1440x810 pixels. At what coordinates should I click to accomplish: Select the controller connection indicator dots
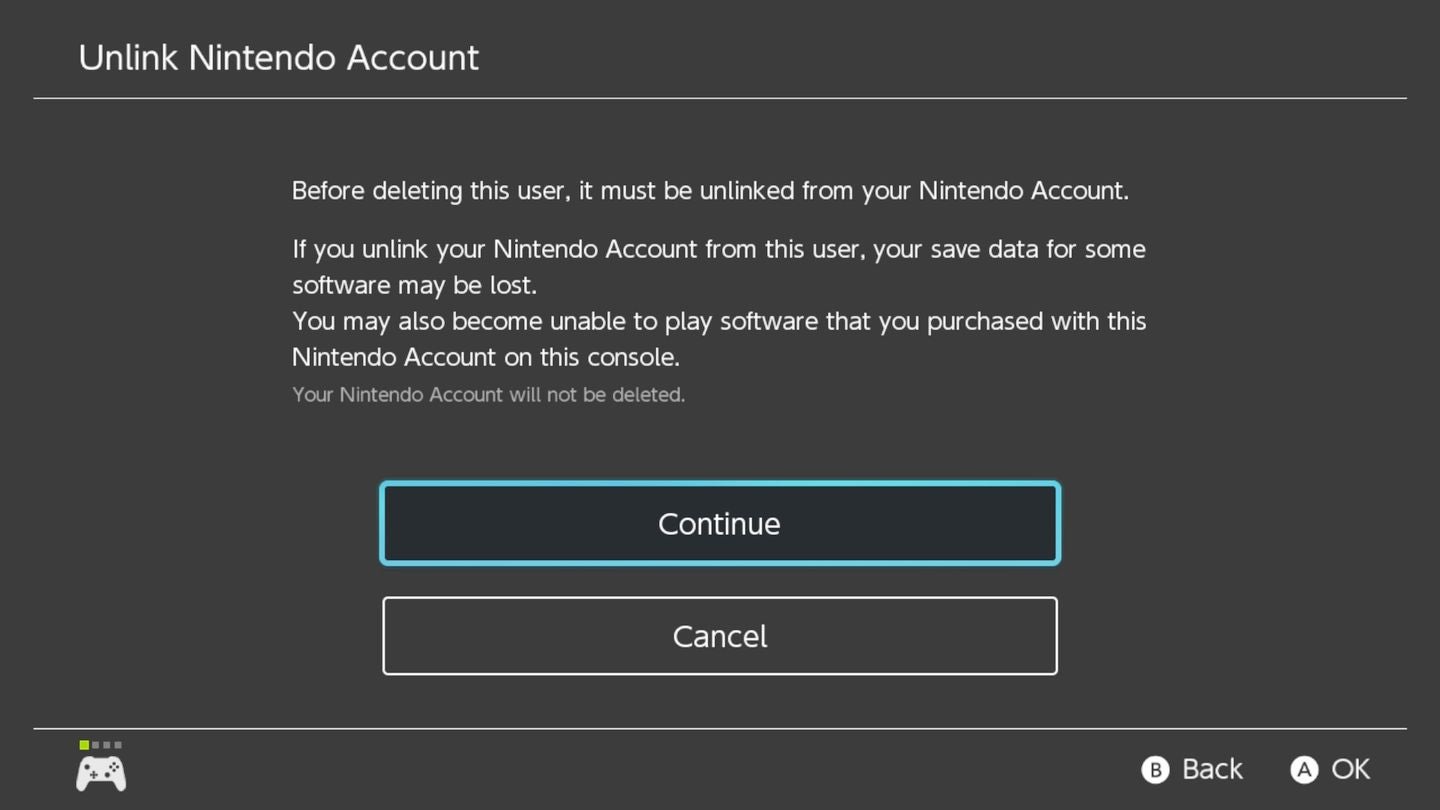tap(101, 745)
